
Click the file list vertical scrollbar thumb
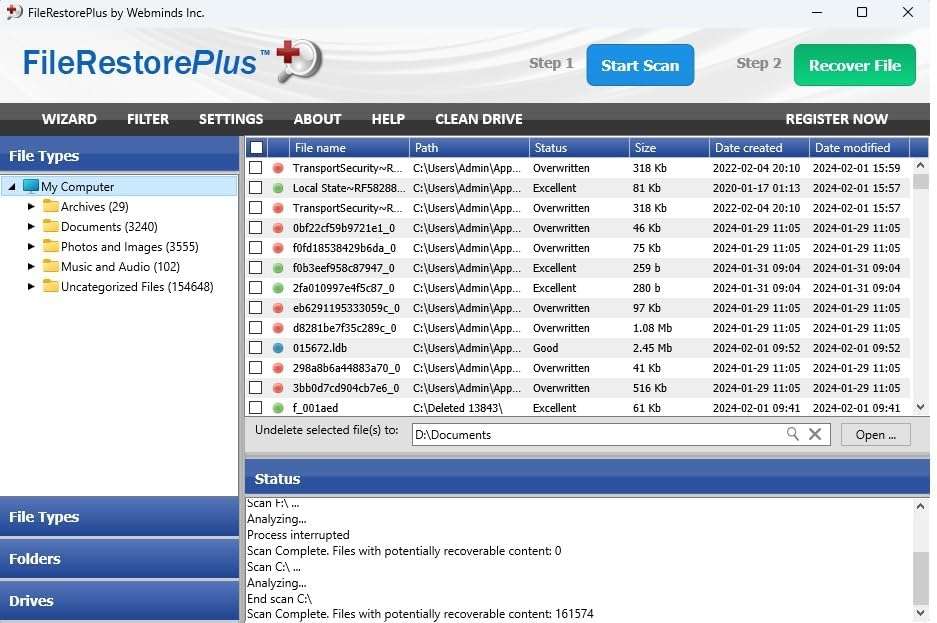pyautogui.click(x=921, y=180)
